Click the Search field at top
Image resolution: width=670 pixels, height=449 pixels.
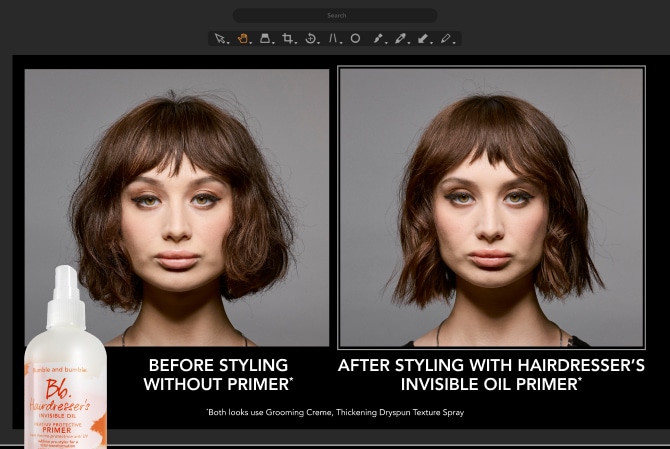pos(335,16)
